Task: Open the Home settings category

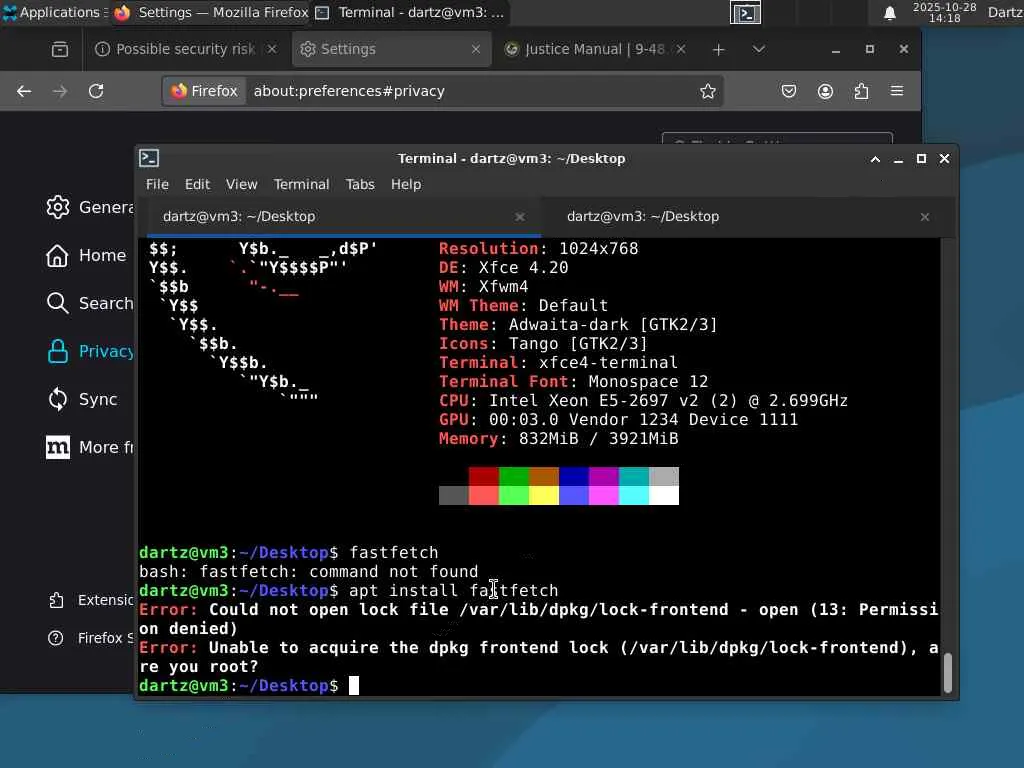Action: coord(86,255)
